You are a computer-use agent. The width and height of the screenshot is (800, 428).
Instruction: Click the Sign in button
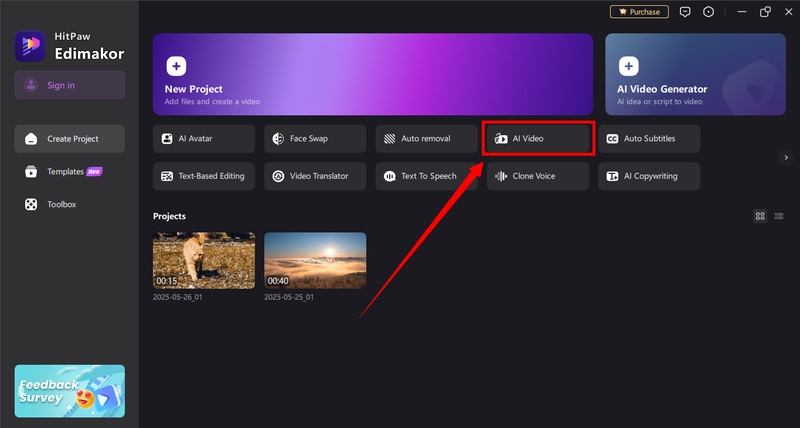(69, 85)
